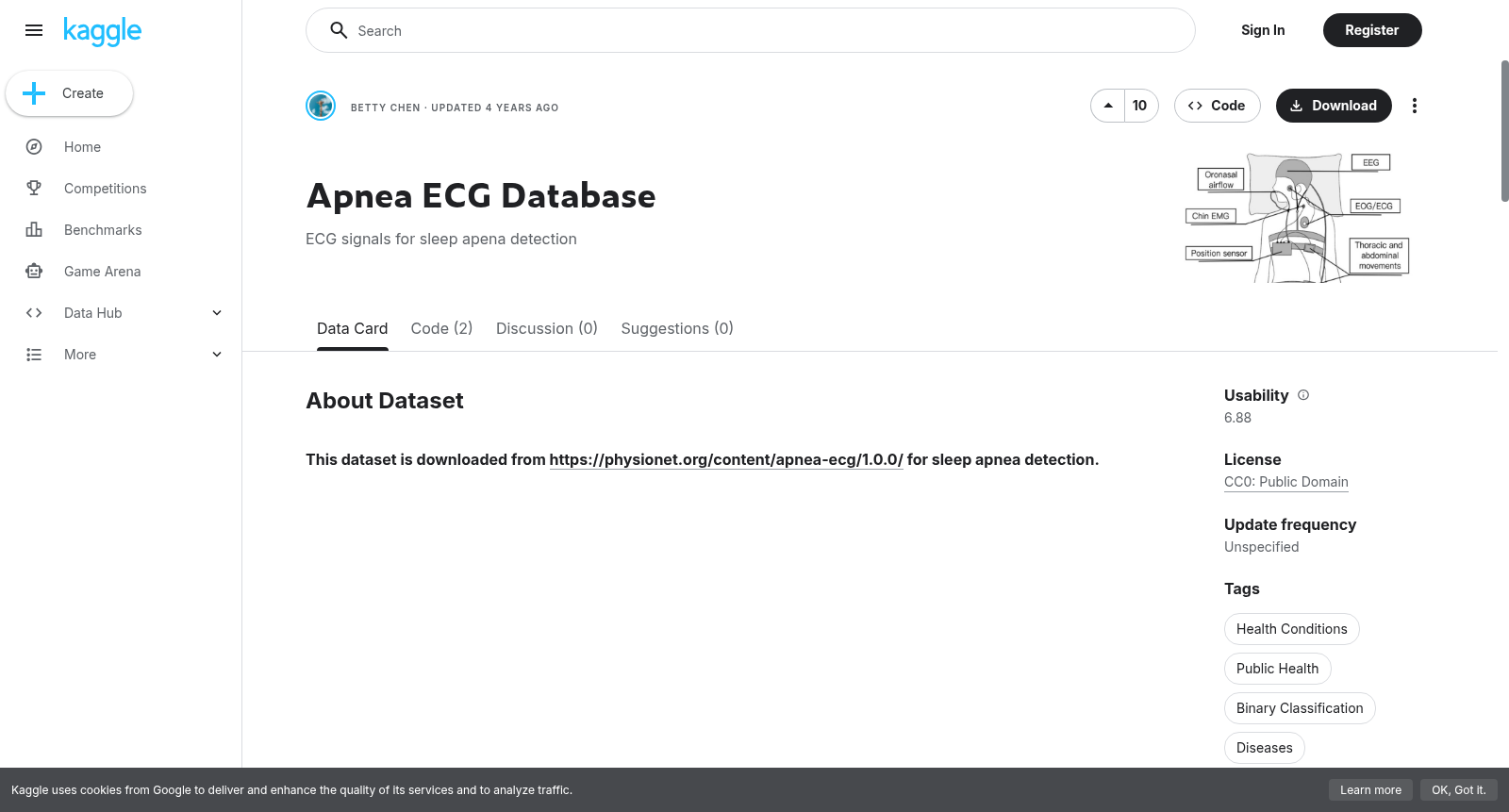Upvote the dataset with arrow icon
Image resolution: width=1509 pixels, height=812 pixels.
[1108, 106]
